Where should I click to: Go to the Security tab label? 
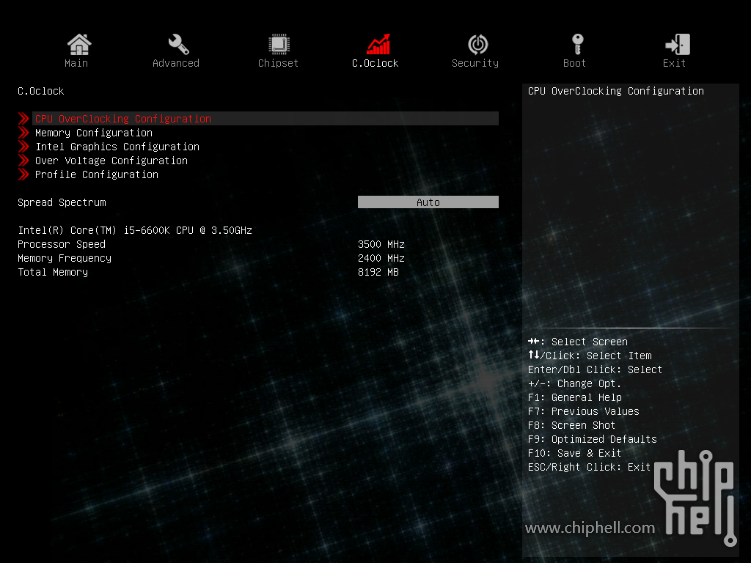(x=475, y=63)
